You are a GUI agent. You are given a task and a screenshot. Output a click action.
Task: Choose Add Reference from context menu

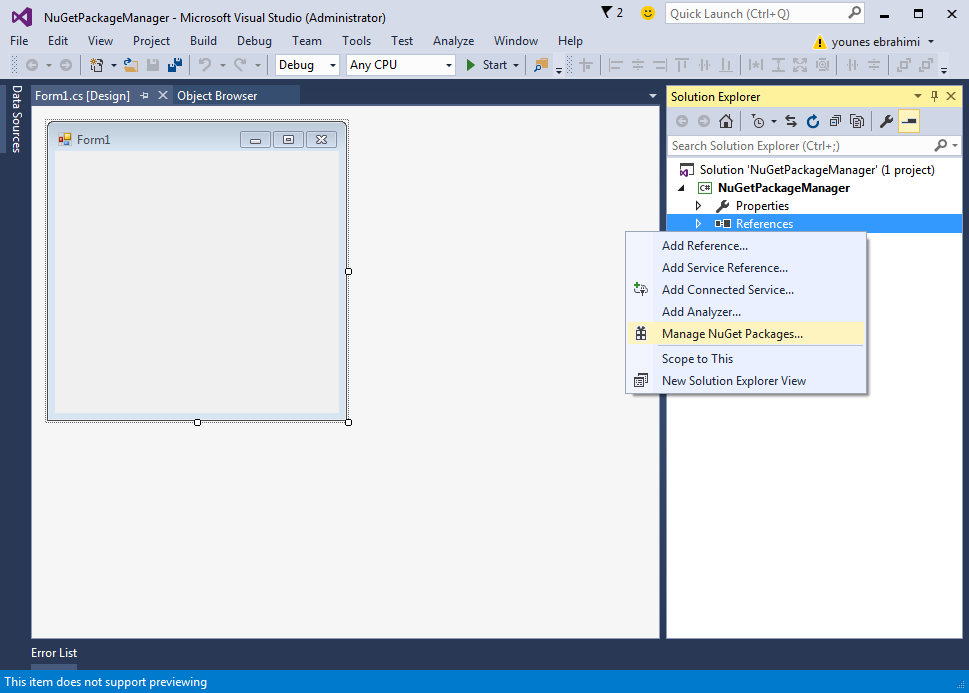pyautogui.click(x=704, y=246)
